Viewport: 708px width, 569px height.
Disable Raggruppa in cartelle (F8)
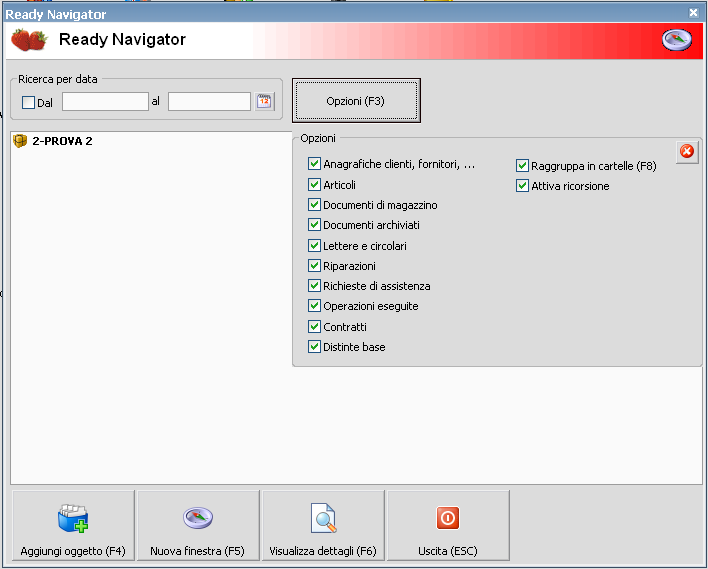(522, 166)
